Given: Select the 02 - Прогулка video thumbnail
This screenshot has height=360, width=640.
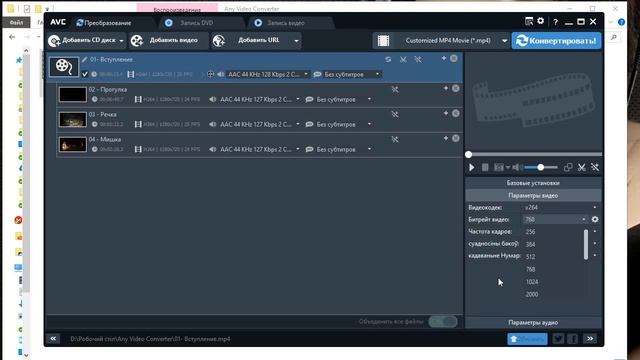Looking at the screenshot, I should [73, 94].
